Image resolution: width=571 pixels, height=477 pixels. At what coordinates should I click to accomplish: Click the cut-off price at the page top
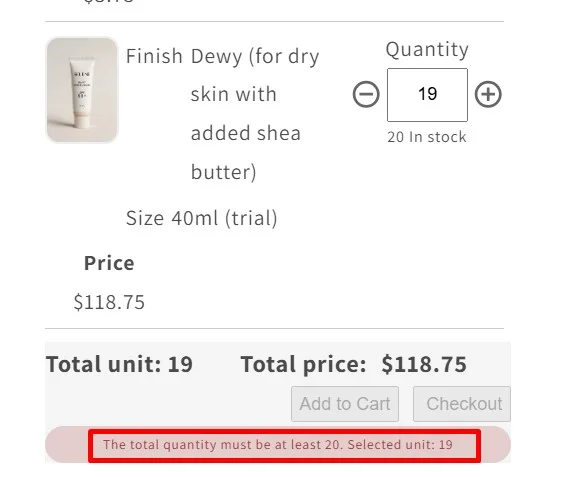tap(109, 1)
